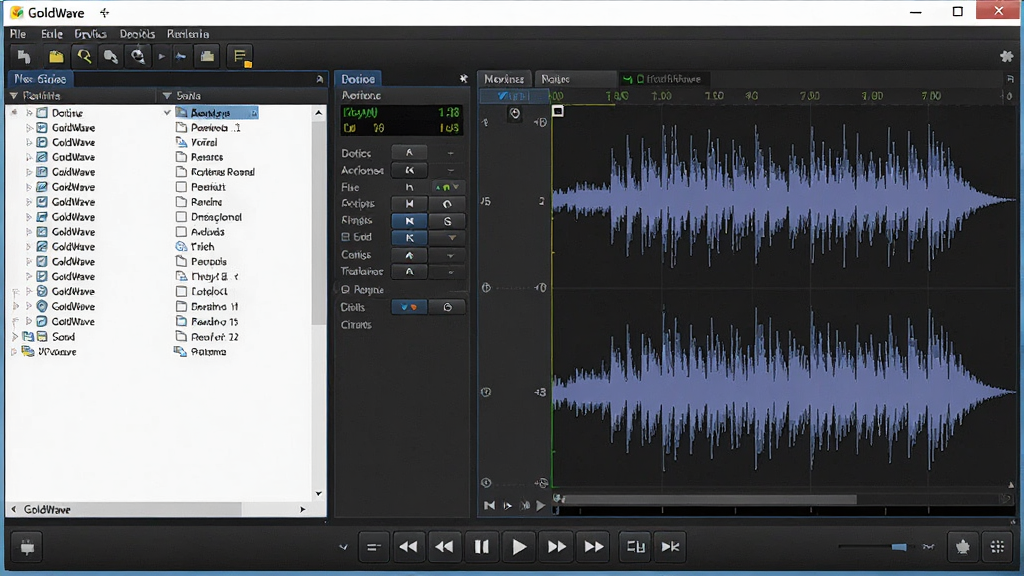1024x576 pixels.
Task: Expand the Dotine tree node
Action: (x=29, y=113)
